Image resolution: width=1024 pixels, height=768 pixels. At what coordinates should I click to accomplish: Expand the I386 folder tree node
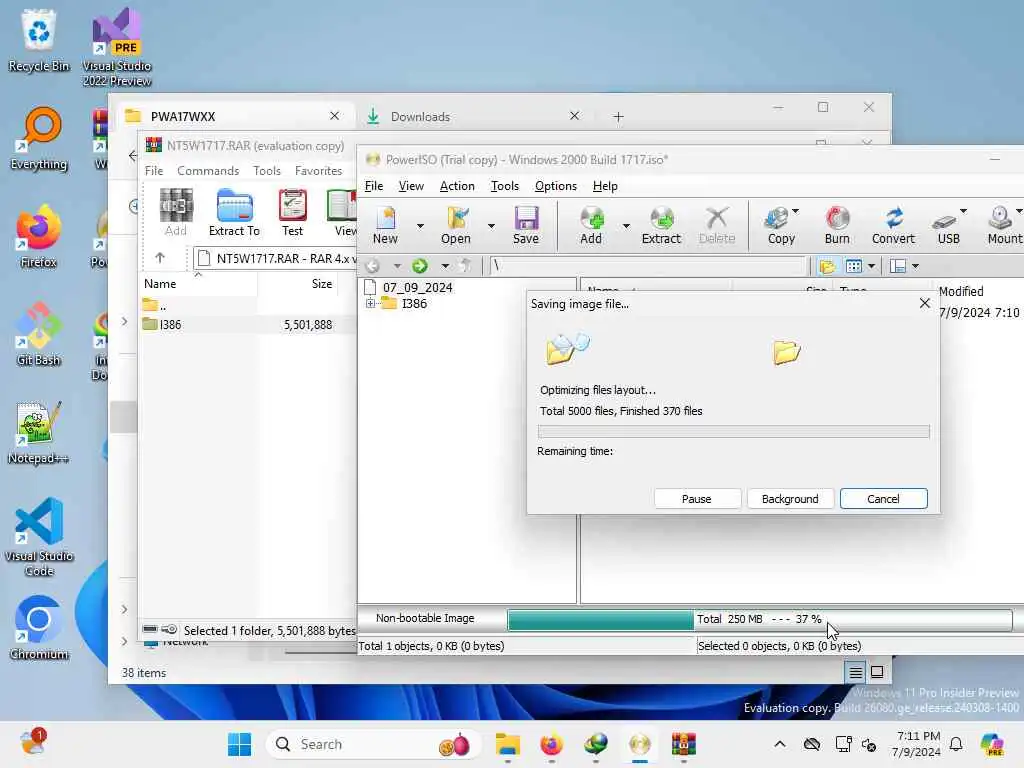(370, 303)
